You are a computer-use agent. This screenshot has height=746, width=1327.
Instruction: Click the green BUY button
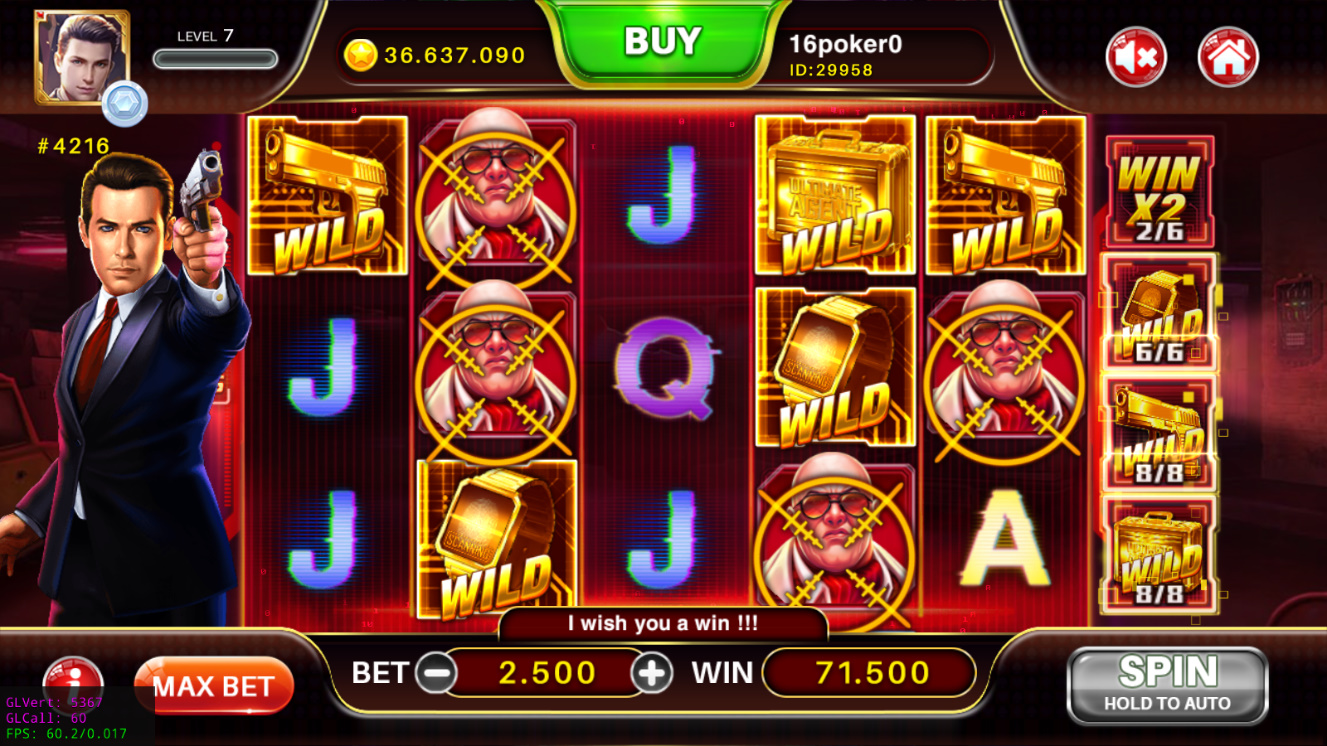pos(662,42)
